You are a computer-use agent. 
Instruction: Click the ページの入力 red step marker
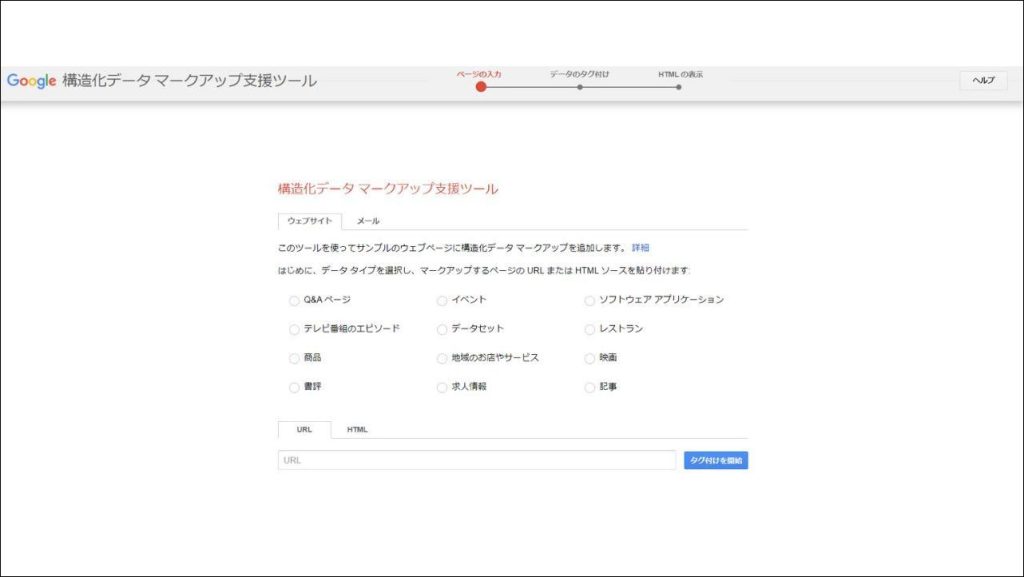click(481, 87)
